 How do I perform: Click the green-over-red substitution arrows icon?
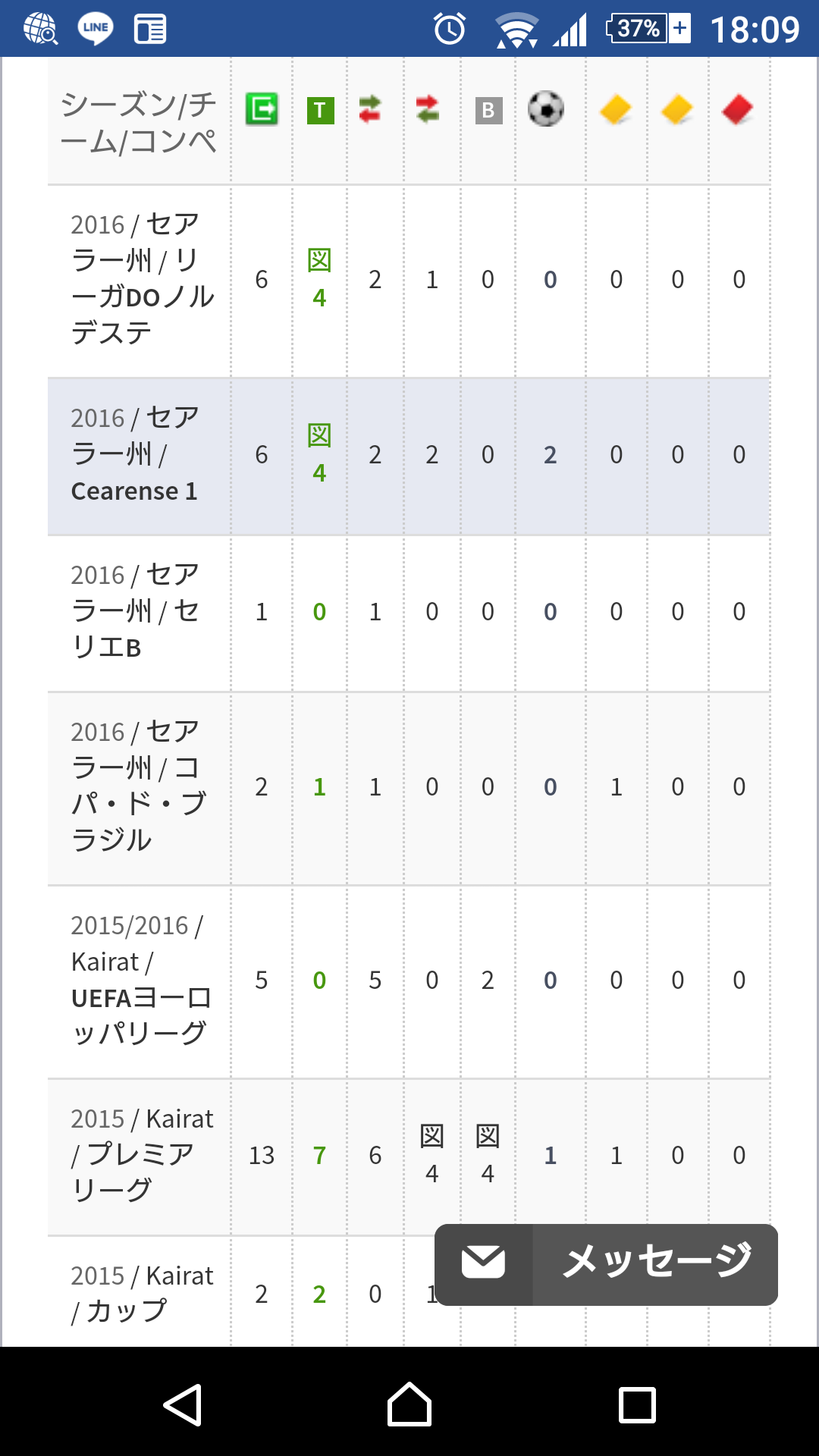[370, 109]
